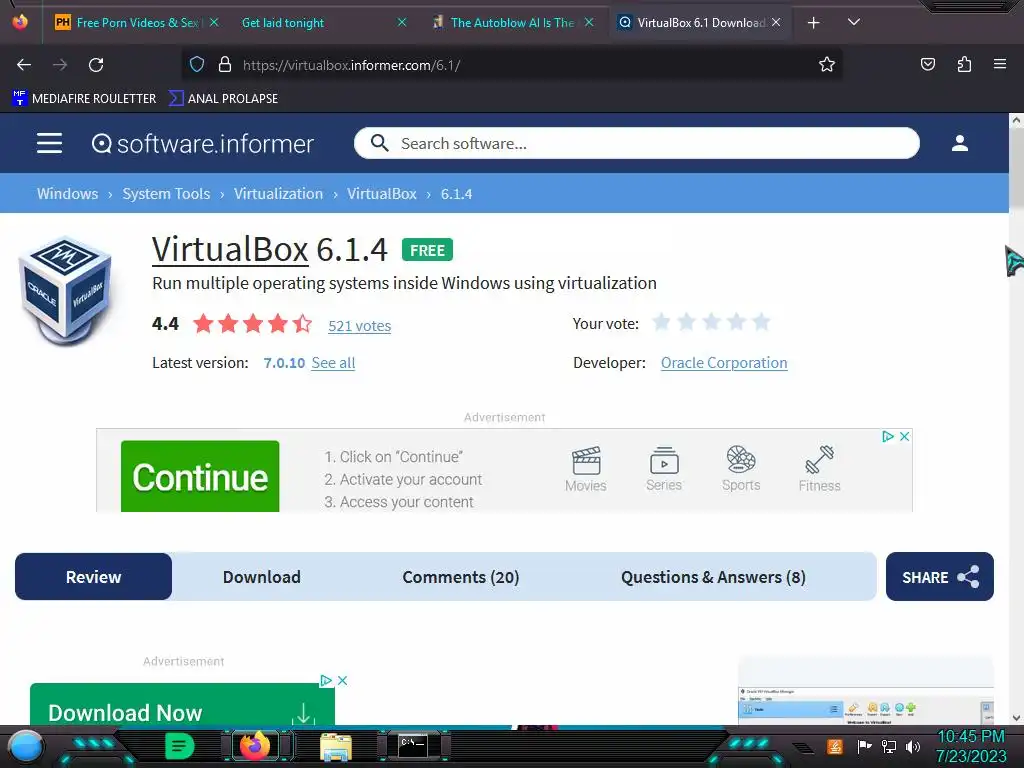
Task: Open the site hamburger menu
Action: pos(50,143)
